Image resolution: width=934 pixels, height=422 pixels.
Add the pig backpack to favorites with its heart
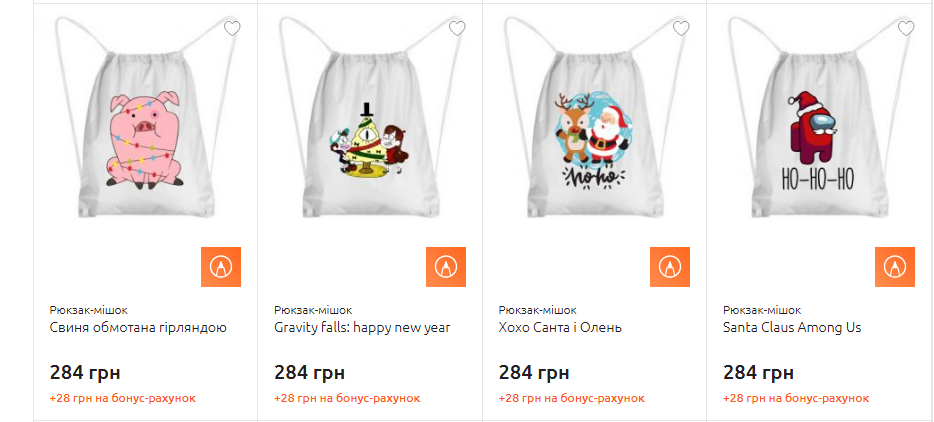pos(232,28)
